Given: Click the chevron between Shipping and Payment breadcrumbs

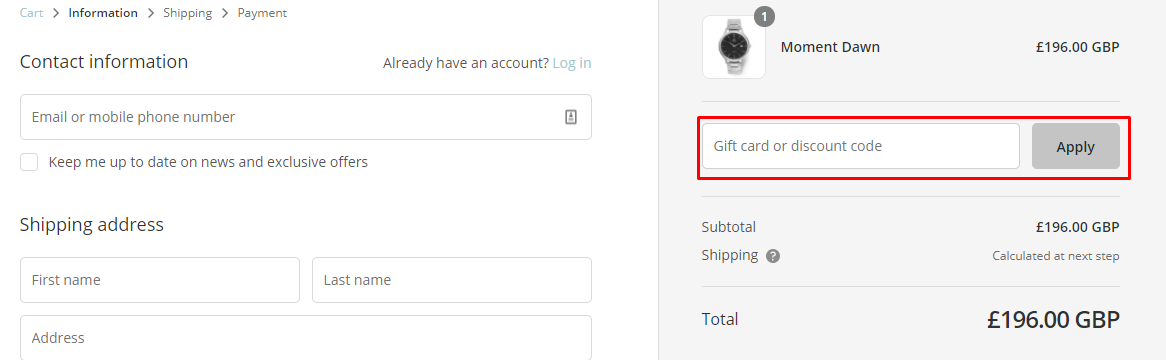Looking at the screenshot, I should click(225, 13).
